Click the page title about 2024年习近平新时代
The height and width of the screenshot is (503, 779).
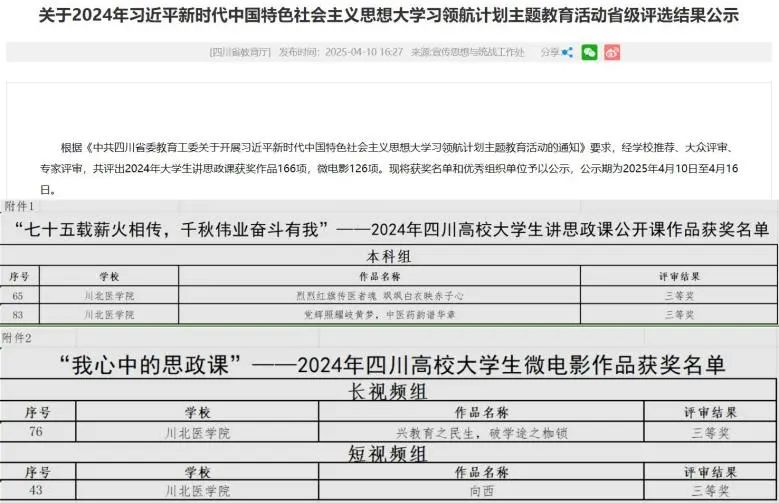tap(389, 16)
